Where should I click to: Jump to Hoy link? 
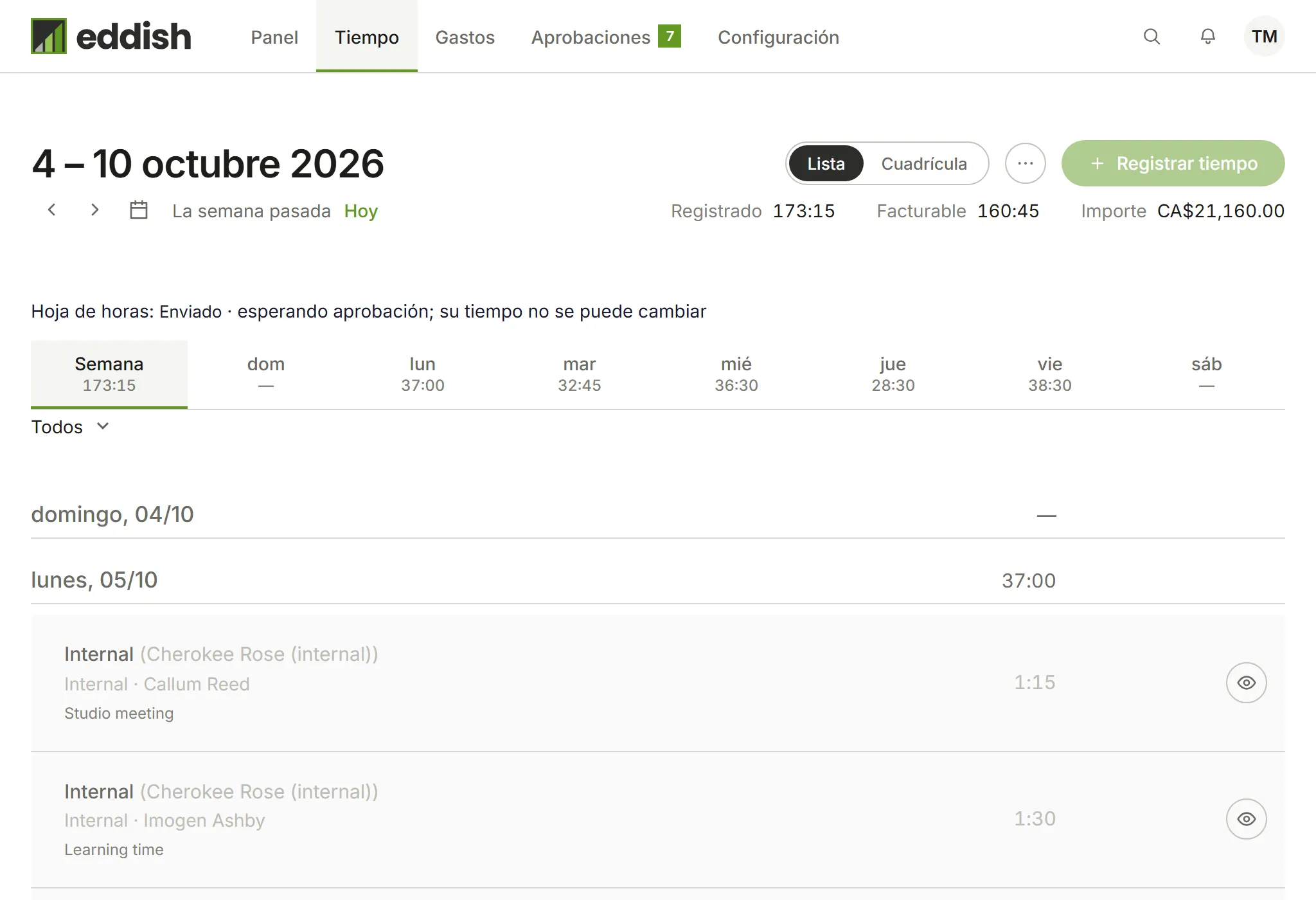tap(361, 211)
